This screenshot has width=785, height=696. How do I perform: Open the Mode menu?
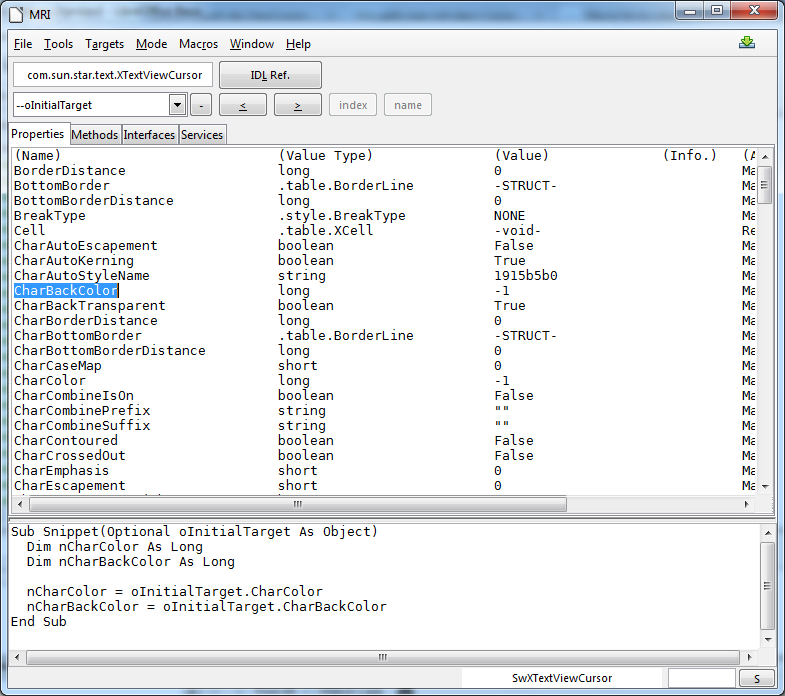pyautogui.click(x=151, y=44)
